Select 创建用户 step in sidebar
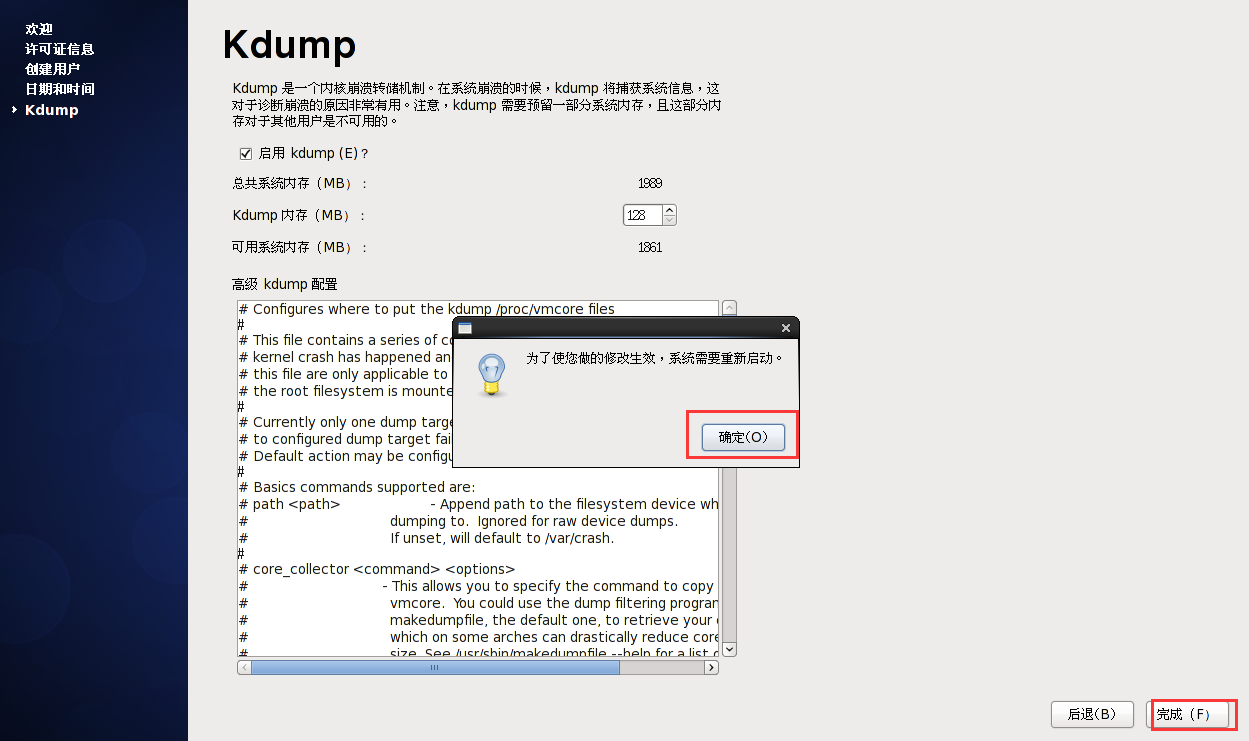 53,69
